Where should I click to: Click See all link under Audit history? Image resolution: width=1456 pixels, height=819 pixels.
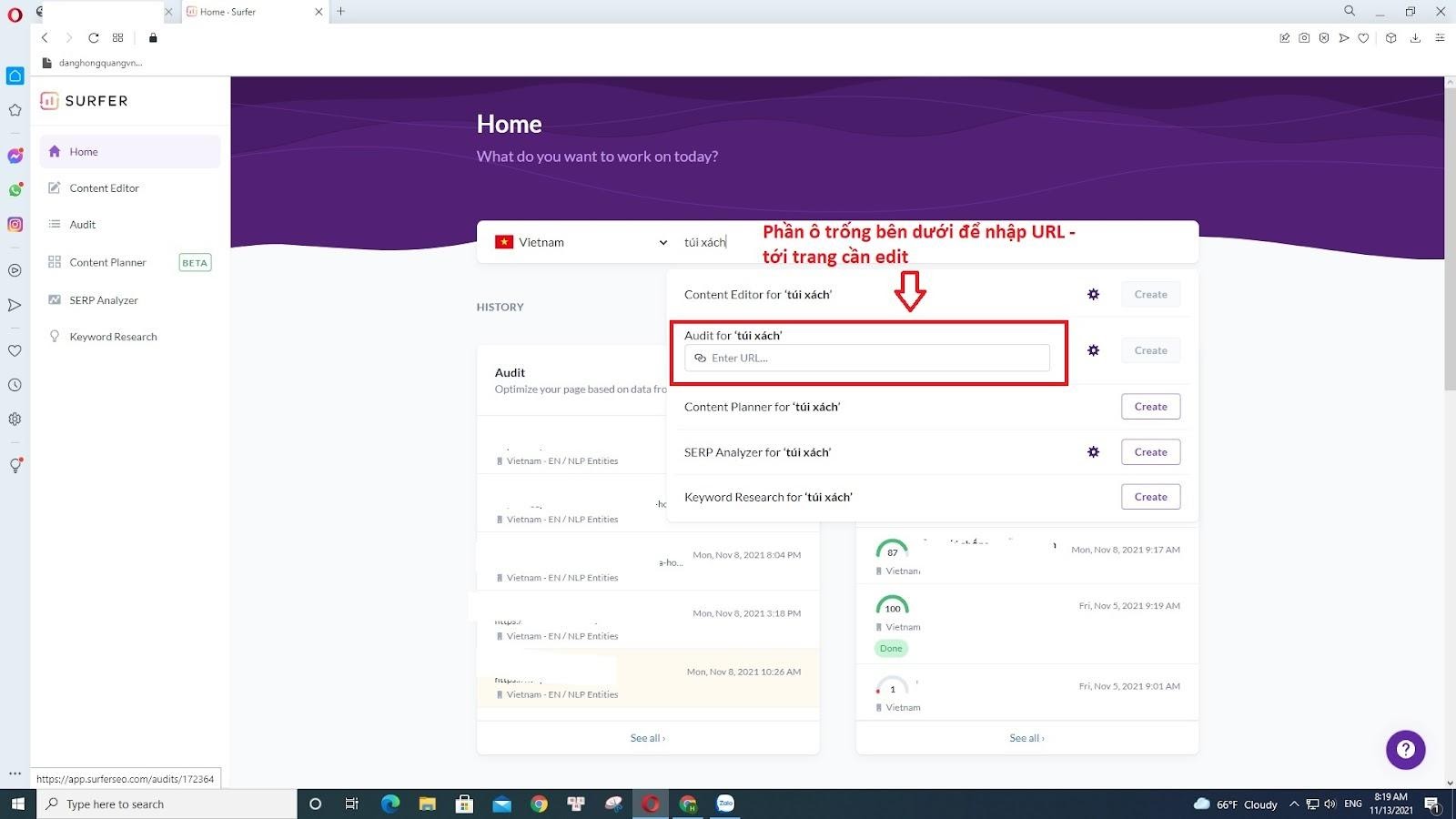648,738
